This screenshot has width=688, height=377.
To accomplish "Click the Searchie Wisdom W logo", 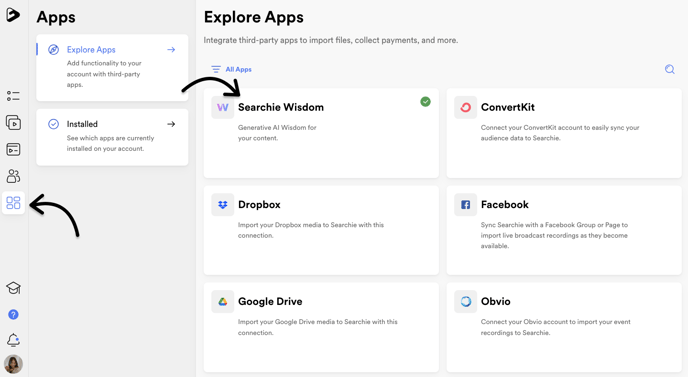I will click(222, 108).
